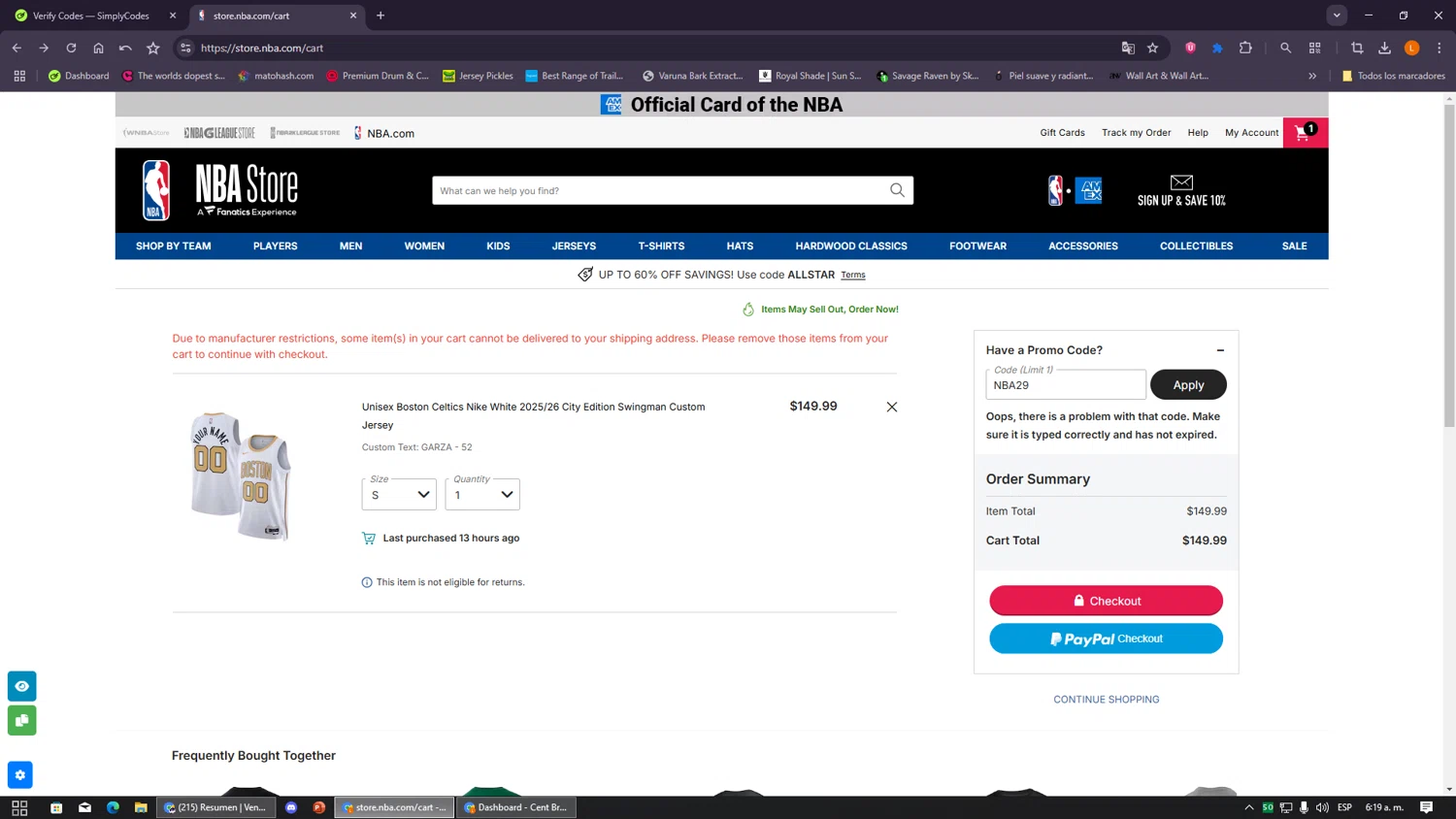Open the Todos los marcadores folder
This screenshot has width=1456, height=819.
pos(1393,76)
